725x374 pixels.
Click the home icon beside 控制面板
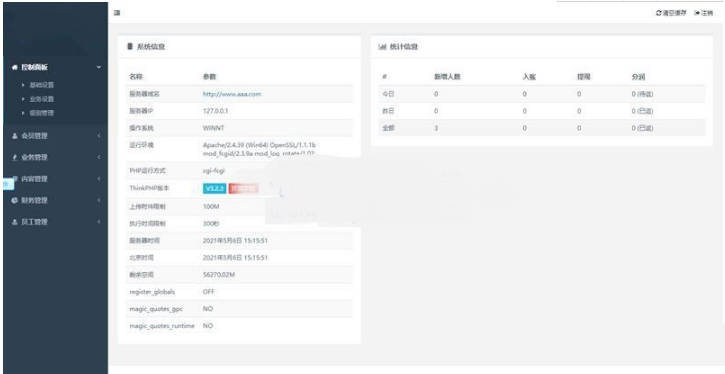pos(14,67)
